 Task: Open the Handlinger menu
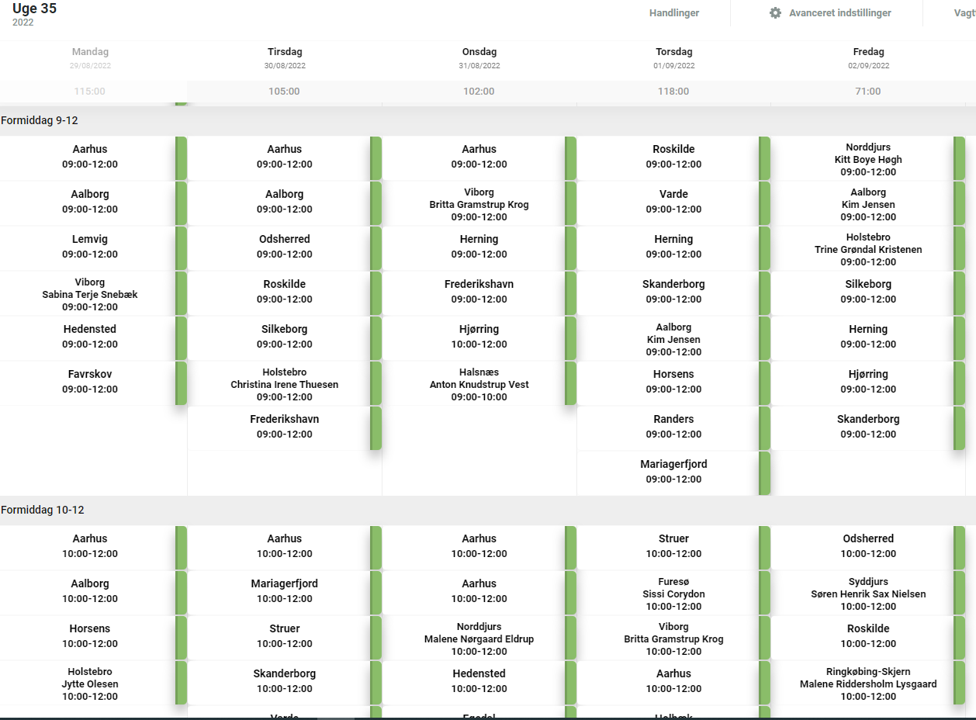point(674,13)
